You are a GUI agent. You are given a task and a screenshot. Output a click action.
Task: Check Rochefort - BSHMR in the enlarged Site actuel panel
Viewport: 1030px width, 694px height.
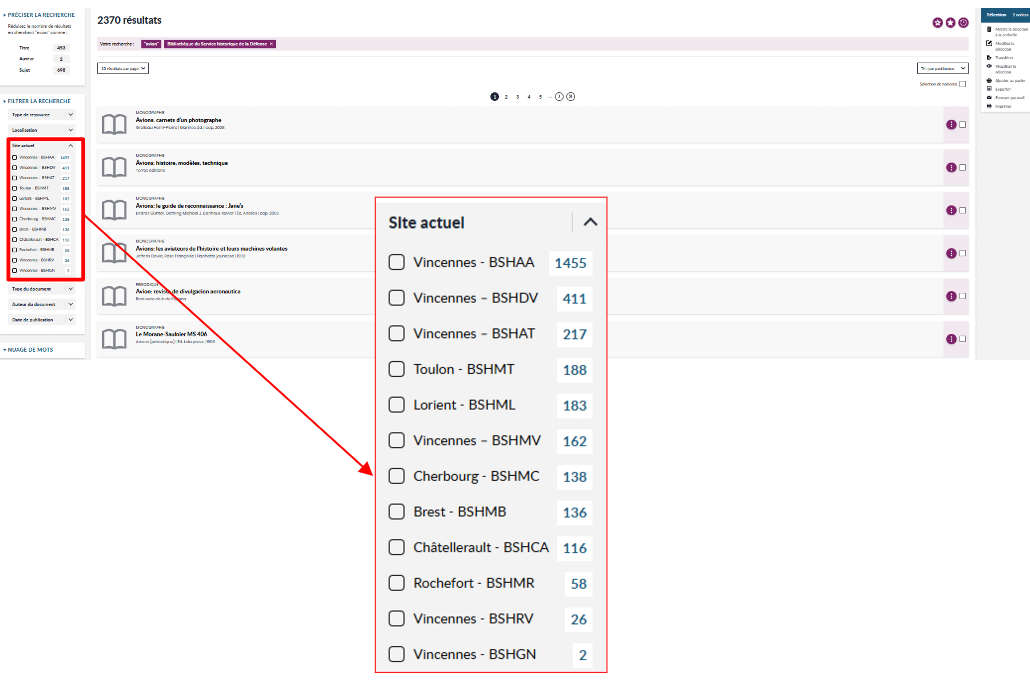397,583
